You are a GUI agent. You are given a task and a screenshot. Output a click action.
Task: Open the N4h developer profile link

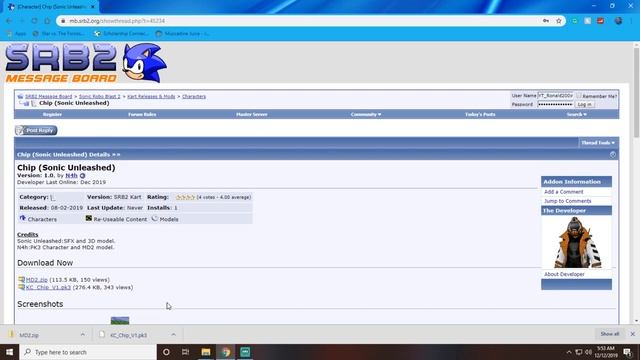coord(71,176)
